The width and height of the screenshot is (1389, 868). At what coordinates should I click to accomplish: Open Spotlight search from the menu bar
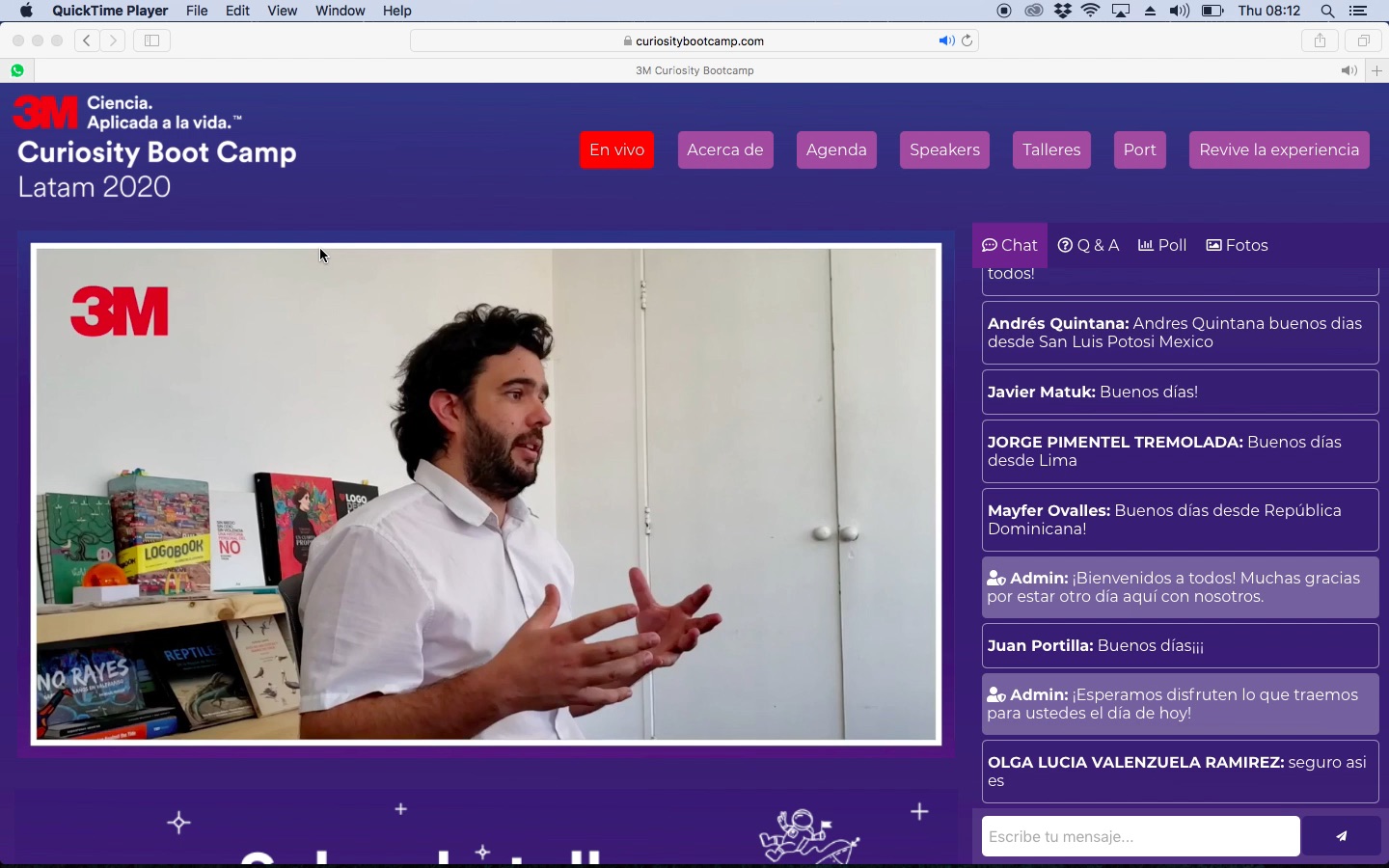pos(1327,11)
